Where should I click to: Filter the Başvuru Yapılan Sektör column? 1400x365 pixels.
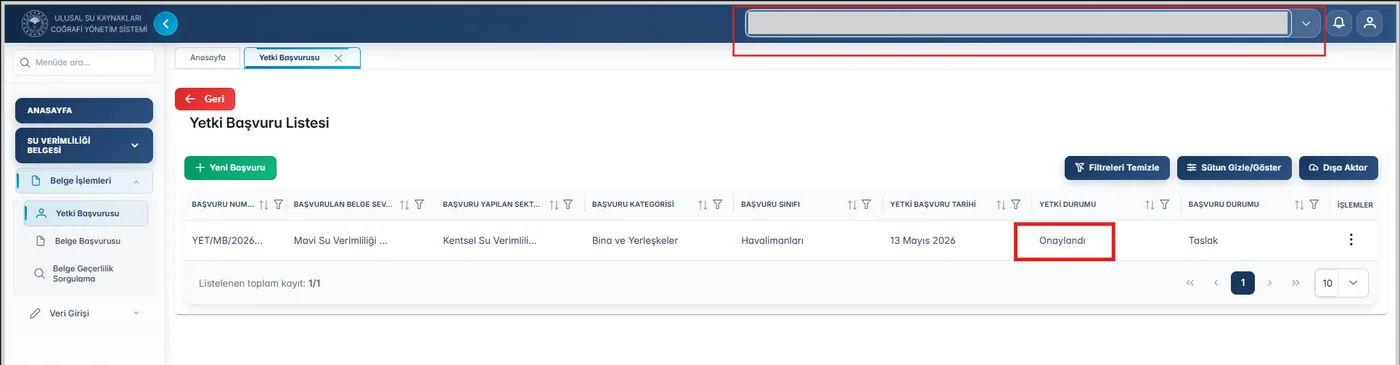568,204
